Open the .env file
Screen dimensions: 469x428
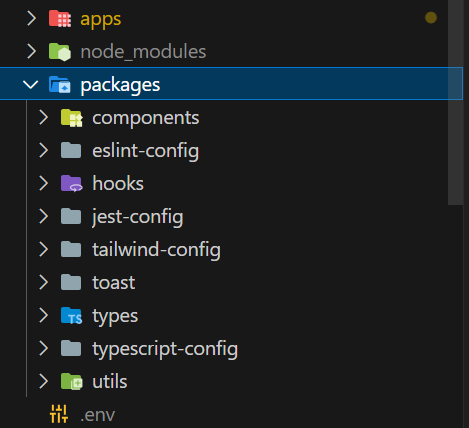(x=231, y=414)
